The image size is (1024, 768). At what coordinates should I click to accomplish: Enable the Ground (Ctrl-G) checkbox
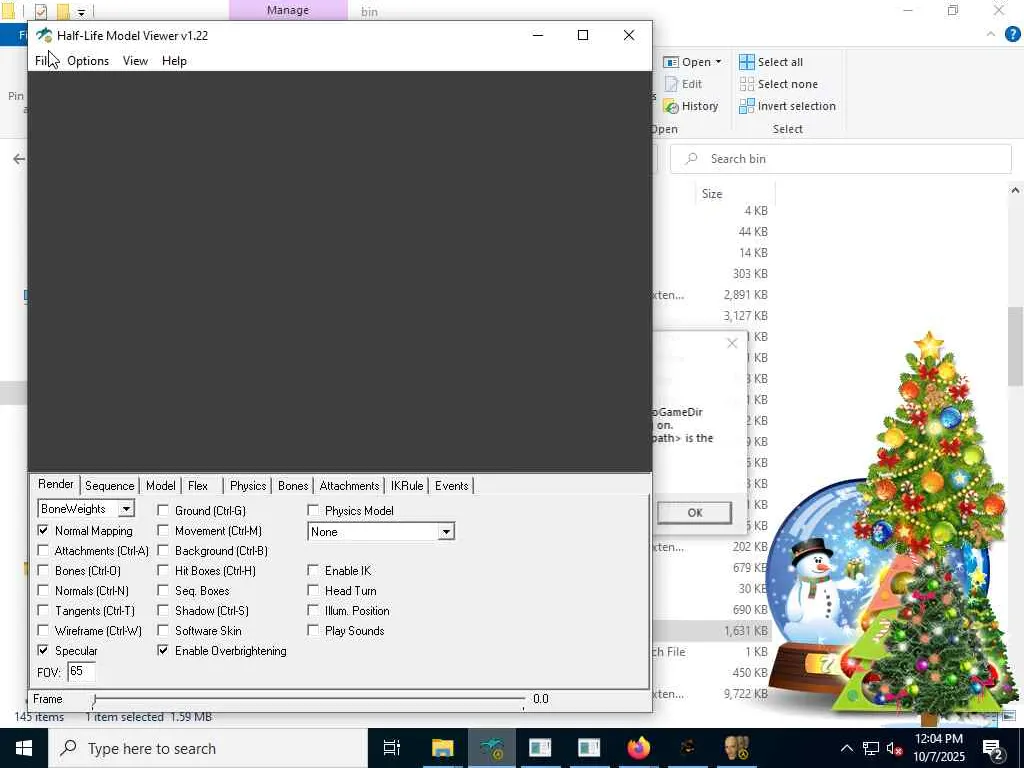tap(163, 511)
